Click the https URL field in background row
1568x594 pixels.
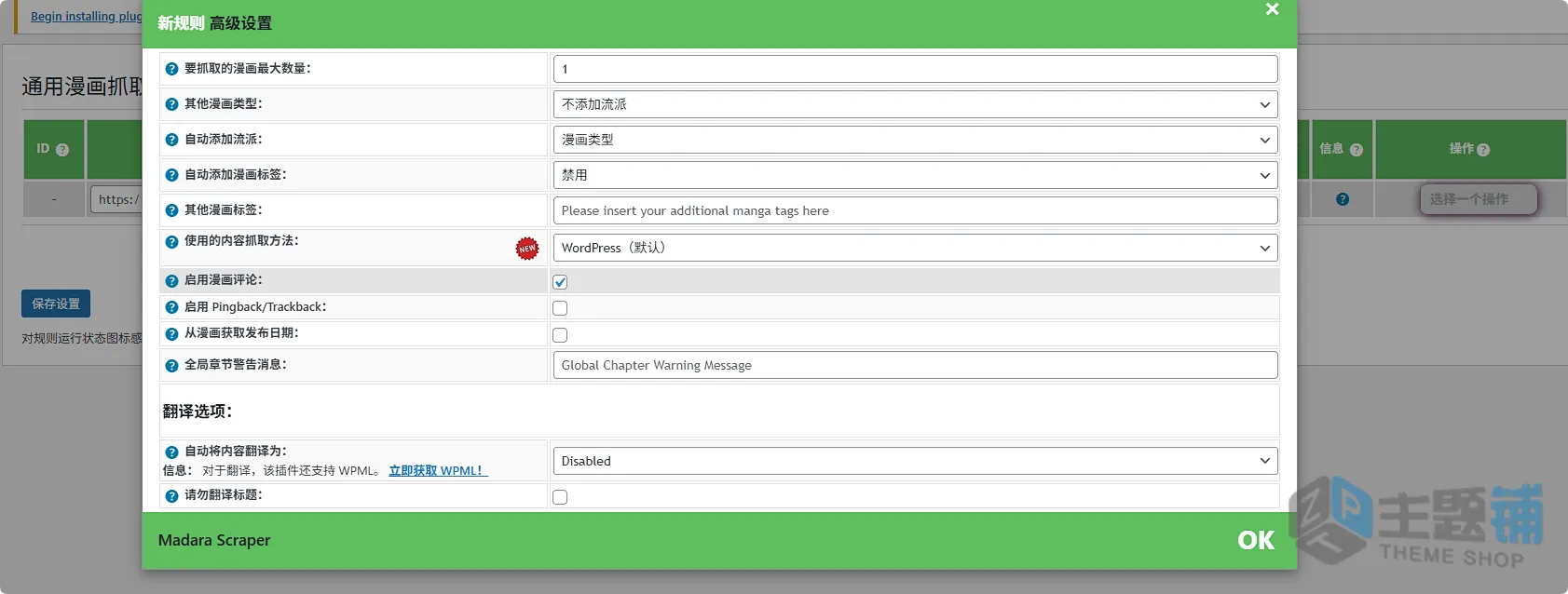(x=116, y=199)
